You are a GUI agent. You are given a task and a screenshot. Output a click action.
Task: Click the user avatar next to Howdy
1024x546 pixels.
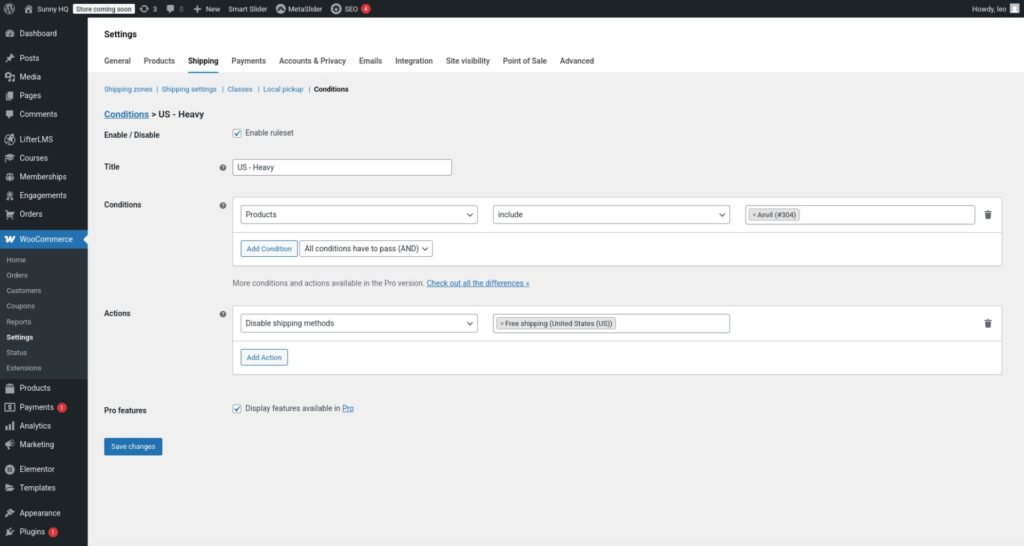[1014, 9]
